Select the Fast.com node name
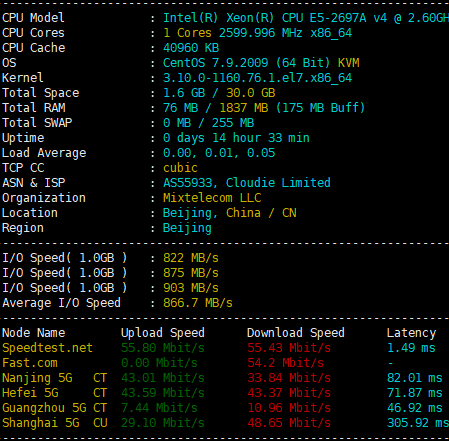Viewport: 449px width, 441px height. [x=30, y=363]
